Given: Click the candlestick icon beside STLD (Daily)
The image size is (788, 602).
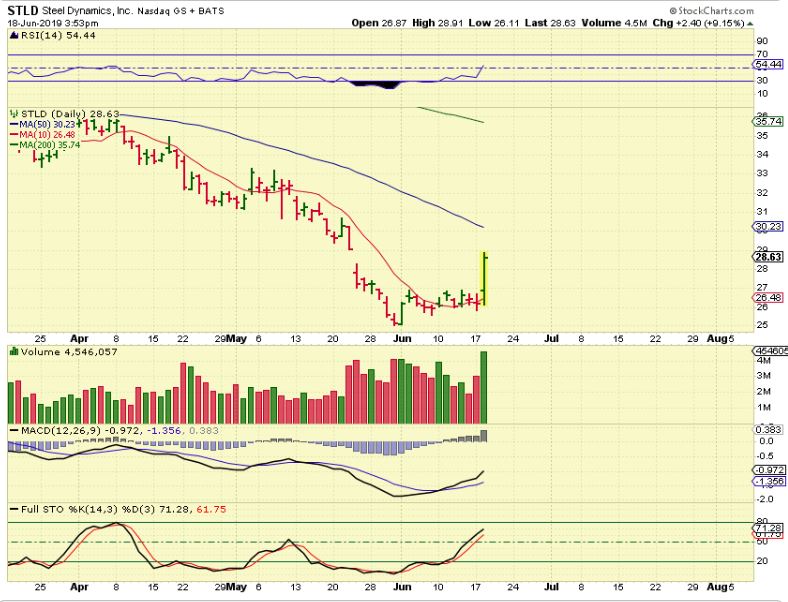Looking at the screenshot, I should tap(14, 114).
